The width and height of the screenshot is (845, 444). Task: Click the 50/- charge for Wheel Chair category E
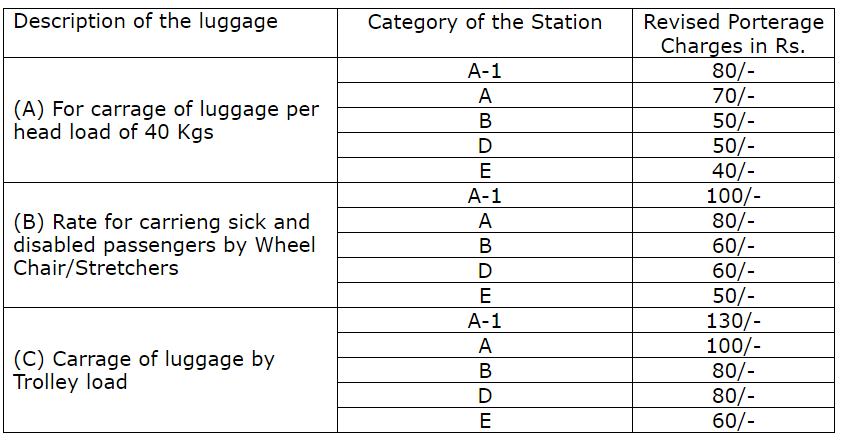click(x=733, y=295)
